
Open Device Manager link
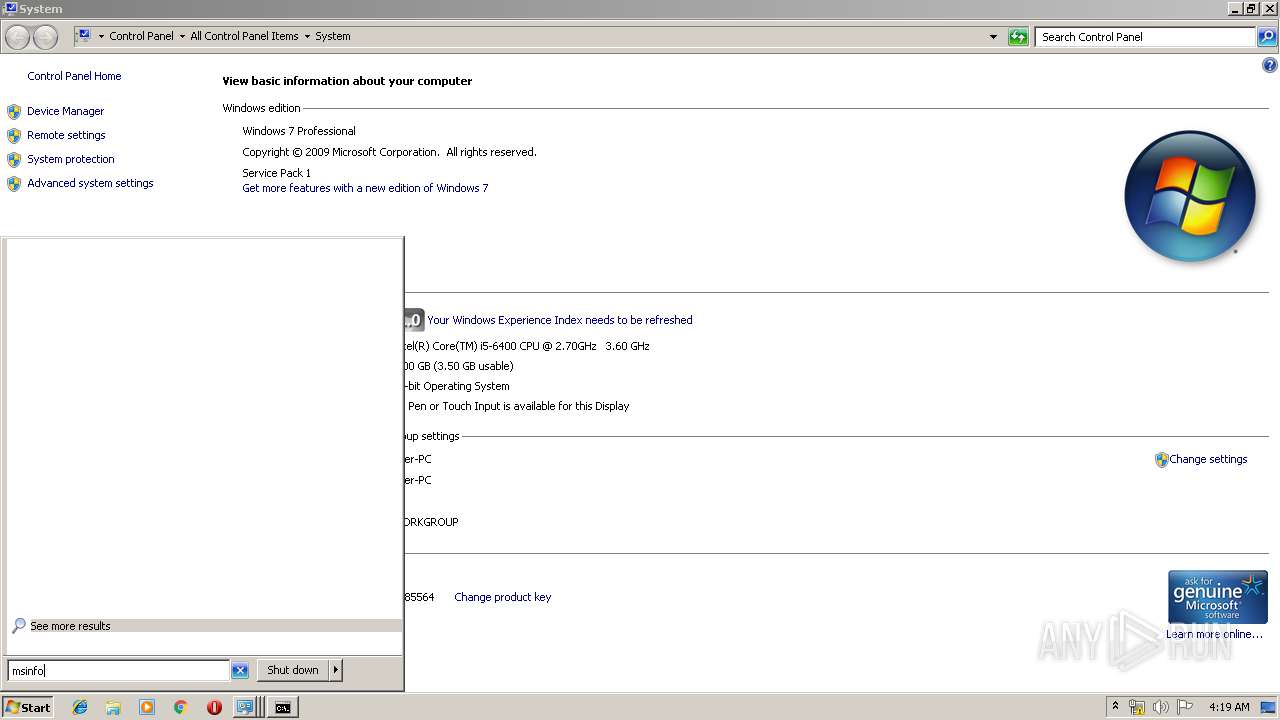[65, 111]
